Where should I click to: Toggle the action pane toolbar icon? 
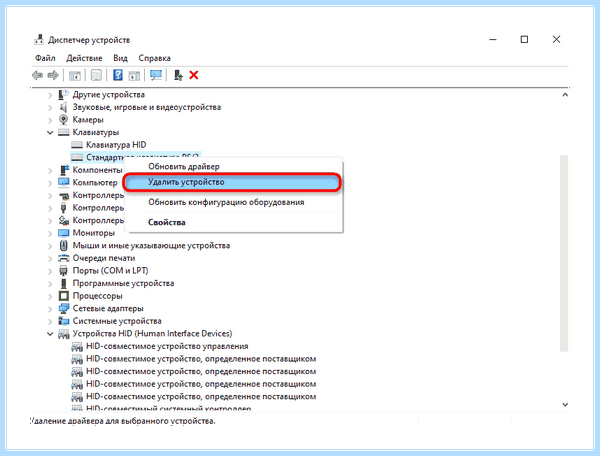click(x=134, y=75)
